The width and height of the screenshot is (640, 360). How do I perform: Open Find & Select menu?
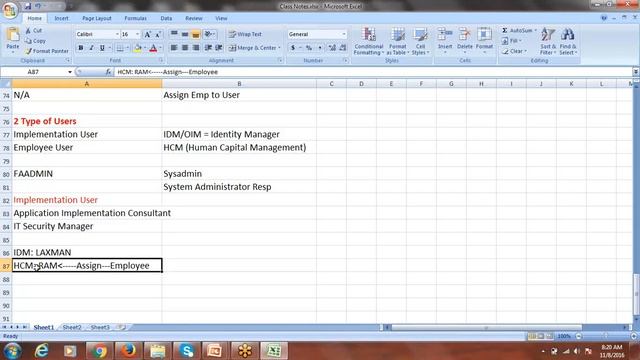tap(568, 41)
